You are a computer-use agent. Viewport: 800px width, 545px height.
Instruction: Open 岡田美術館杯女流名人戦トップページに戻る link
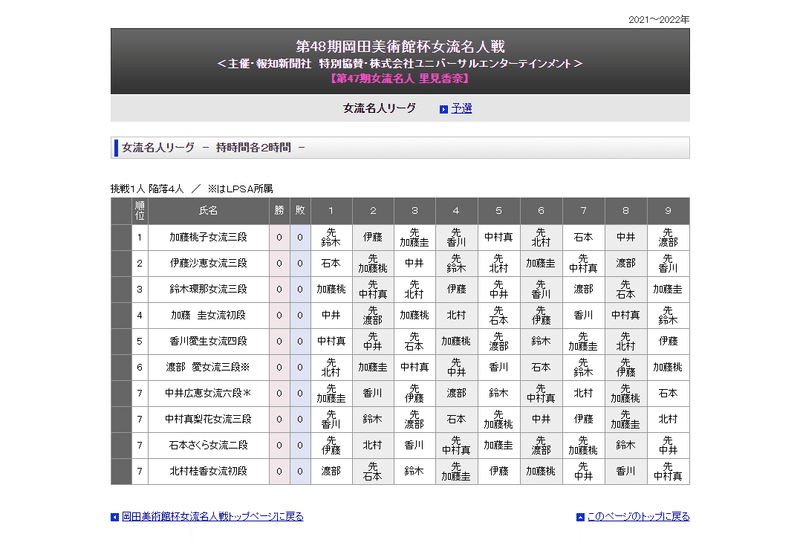point(212,517)
